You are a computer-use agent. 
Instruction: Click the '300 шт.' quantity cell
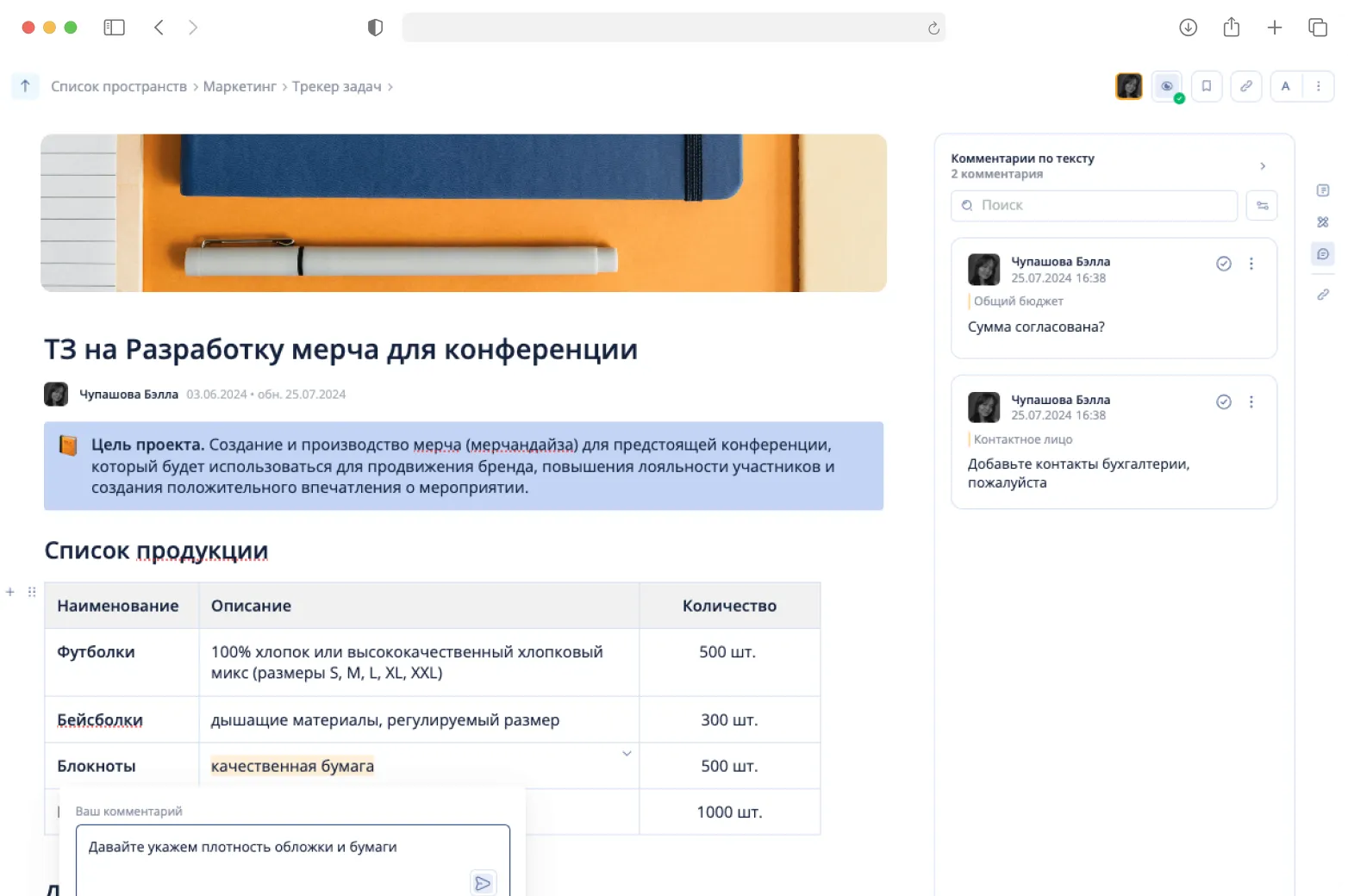730,720
